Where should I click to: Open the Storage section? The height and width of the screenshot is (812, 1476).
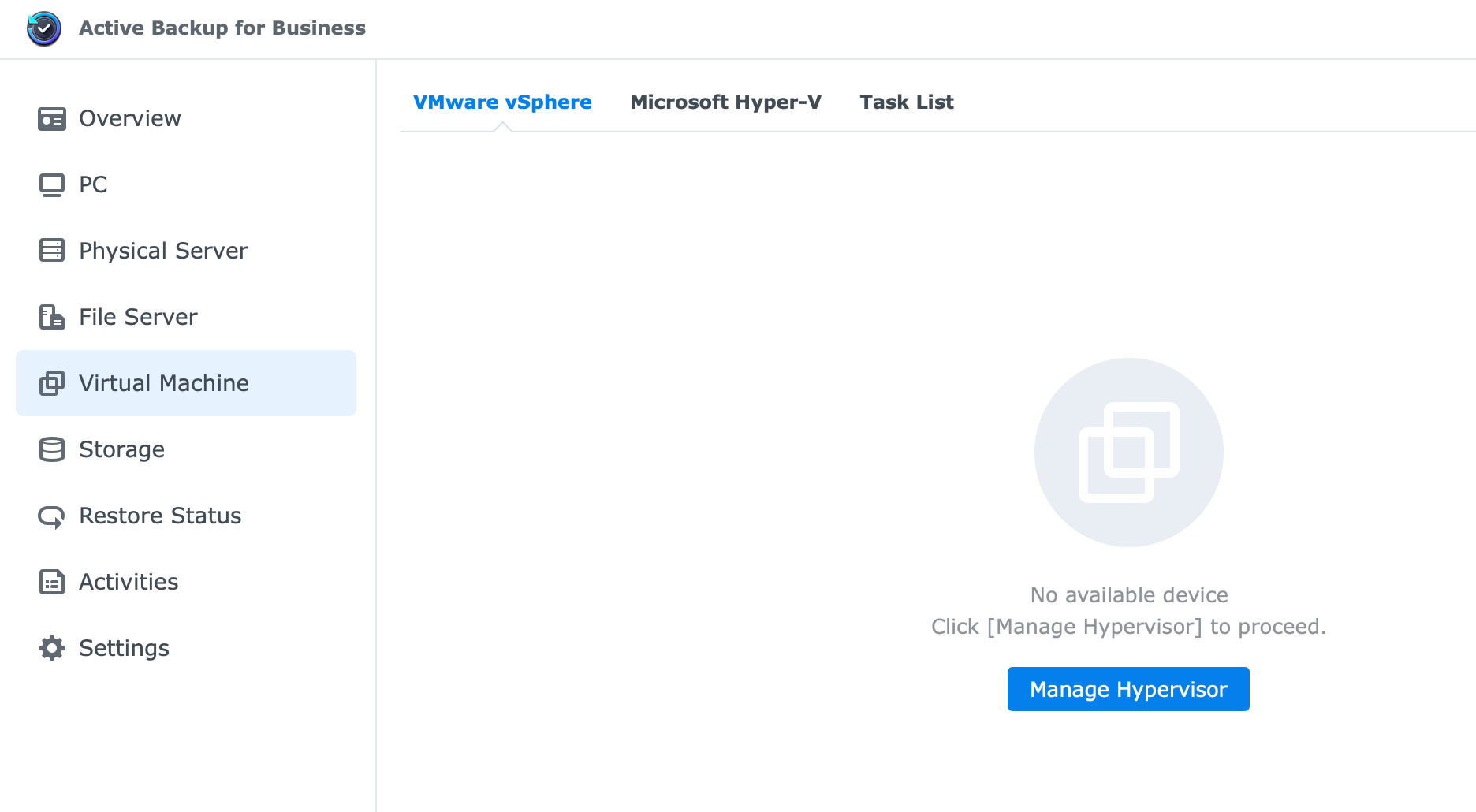coord(186,449)
